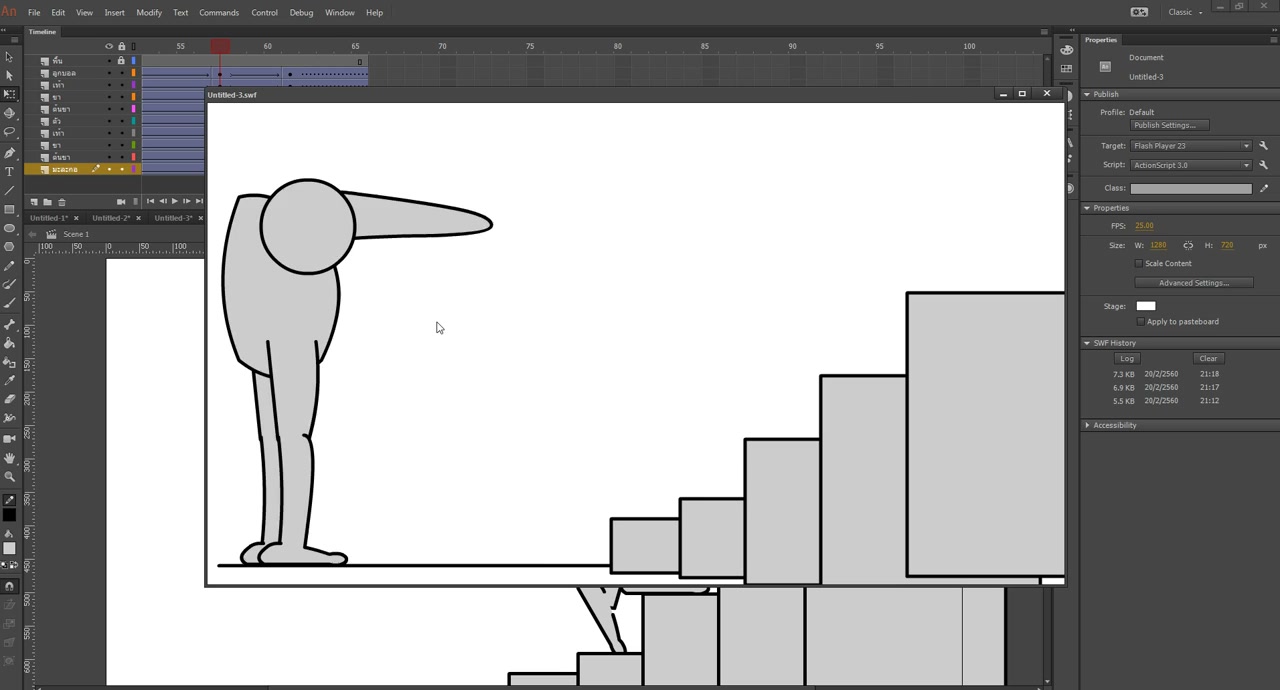The image size is (1280, 690).
Task: Click the Advanced Settings button
Action: (x=1192, y=283)
